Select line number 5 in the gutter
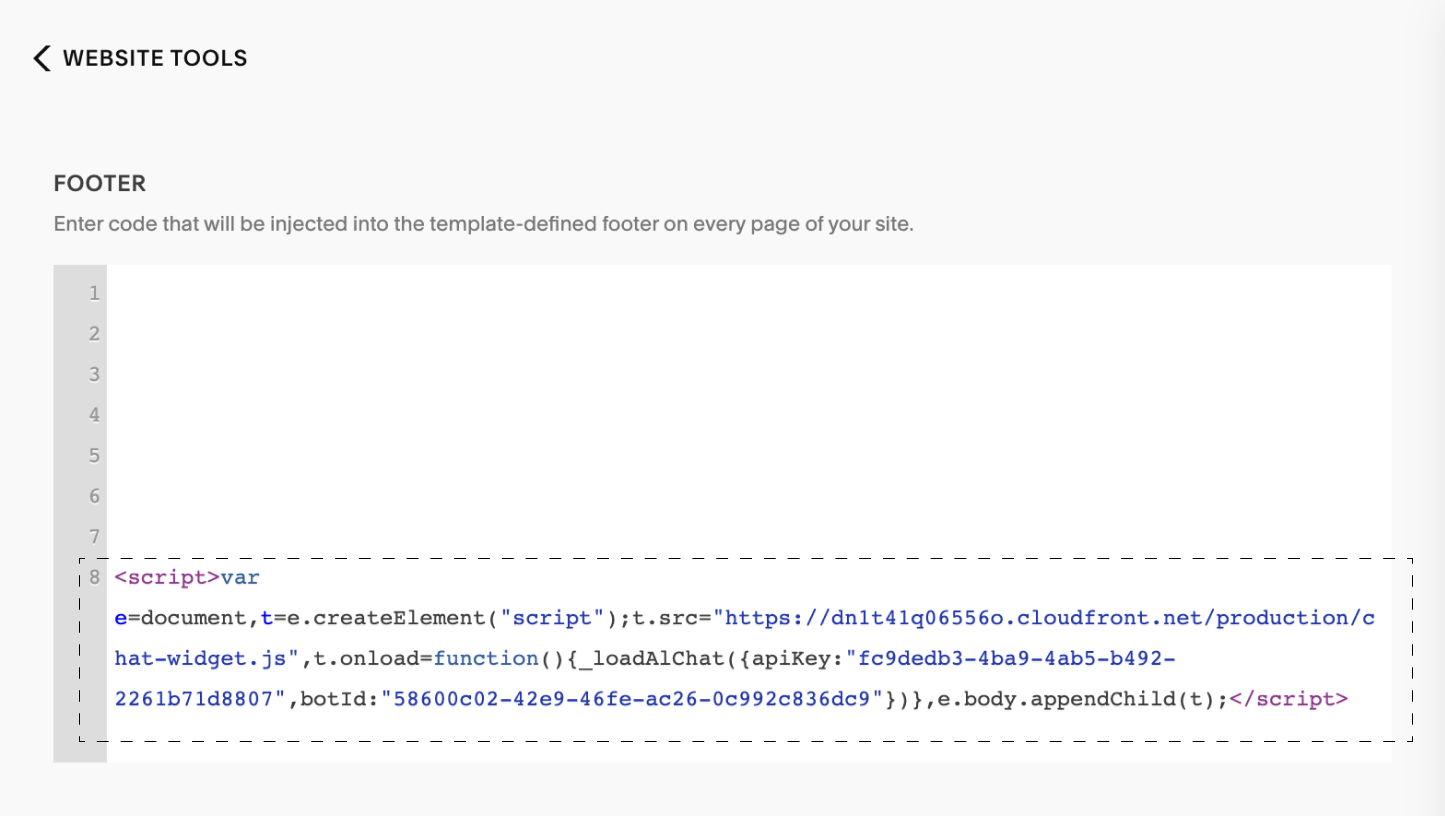 95,456
